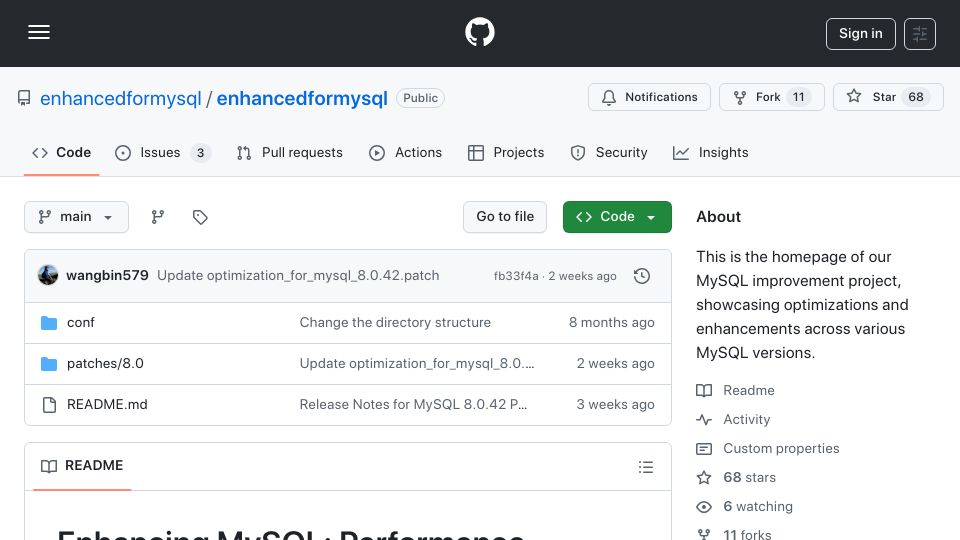This screenshot has width=960, height=540.
Task: Open the conf directory
Action: point(81,323)
